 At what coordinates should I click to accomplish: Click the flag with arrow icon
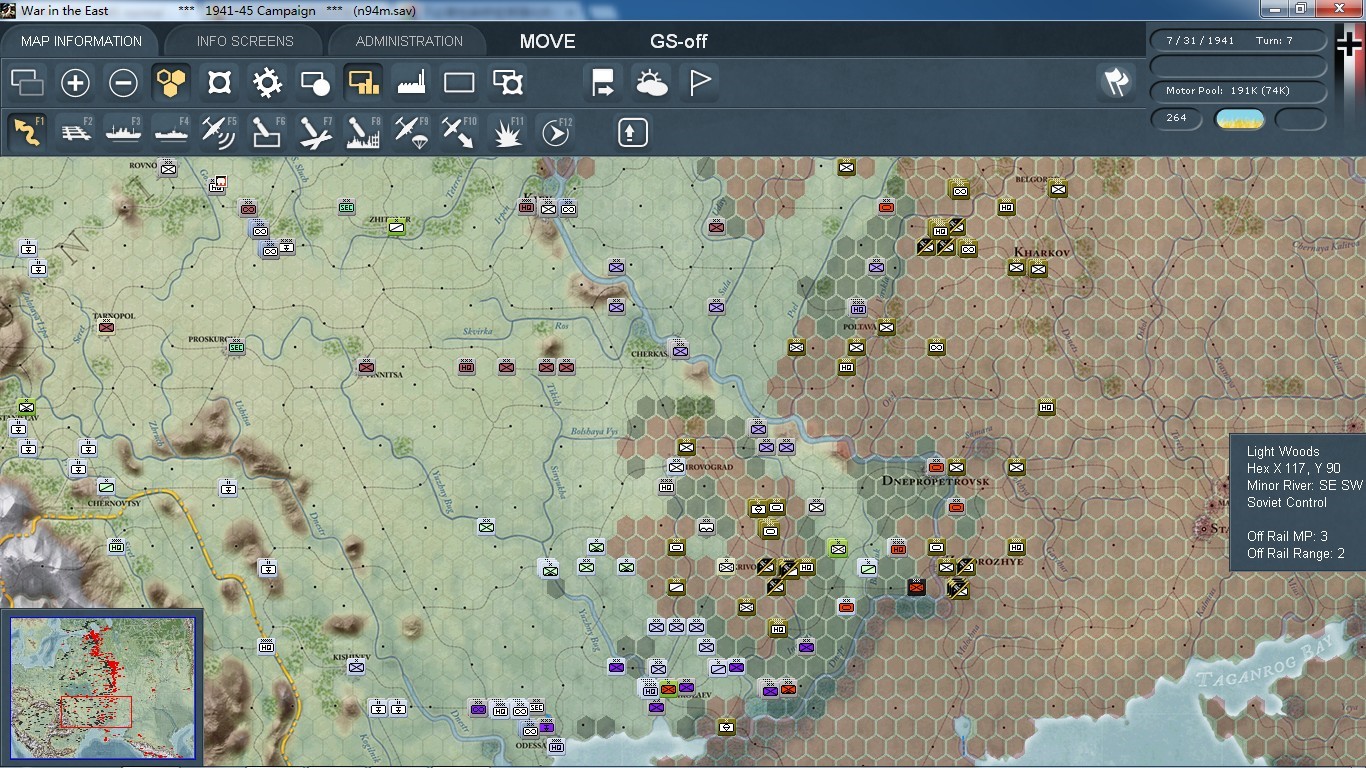[603, 83]
